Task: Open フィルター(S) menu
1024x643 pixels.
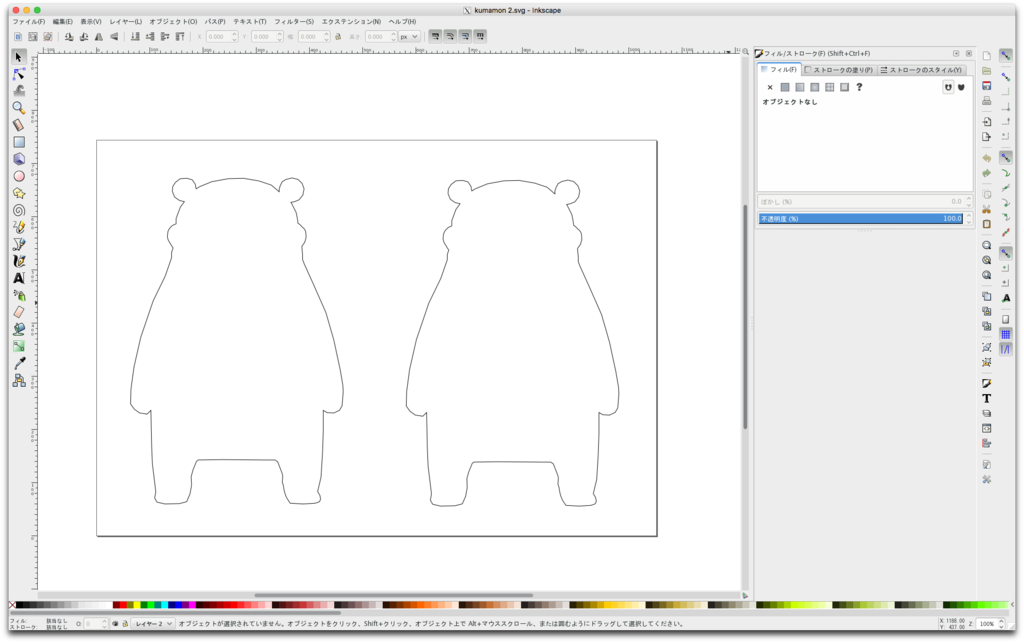Action: pyautogui.click(x=294, y=22)
